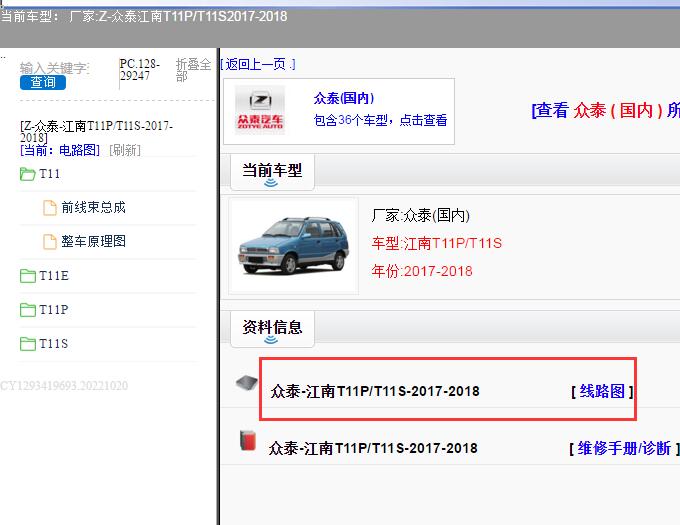Click the gray chip icon beside 线路图 row
This screenshot has width=680, height=525.
(246, 383)
